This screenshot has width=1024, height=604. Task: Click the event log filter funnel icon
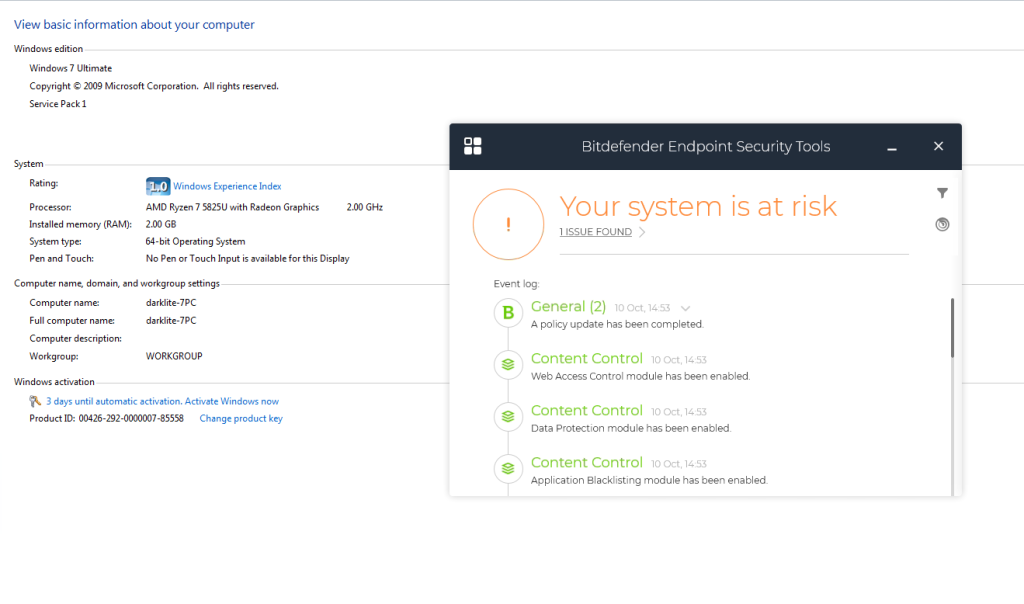point(942,193)
